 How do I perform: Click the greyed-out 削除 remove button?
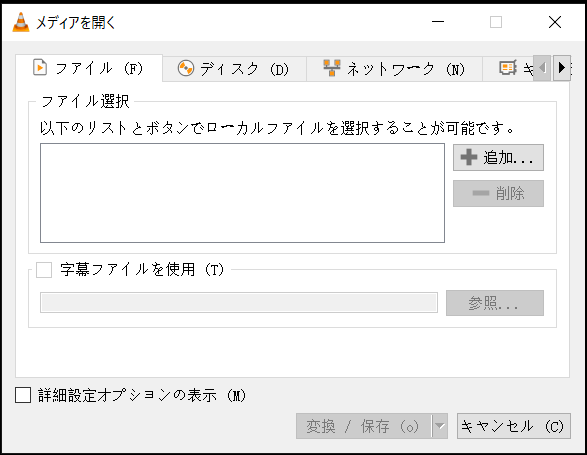(x=498, y=193)
